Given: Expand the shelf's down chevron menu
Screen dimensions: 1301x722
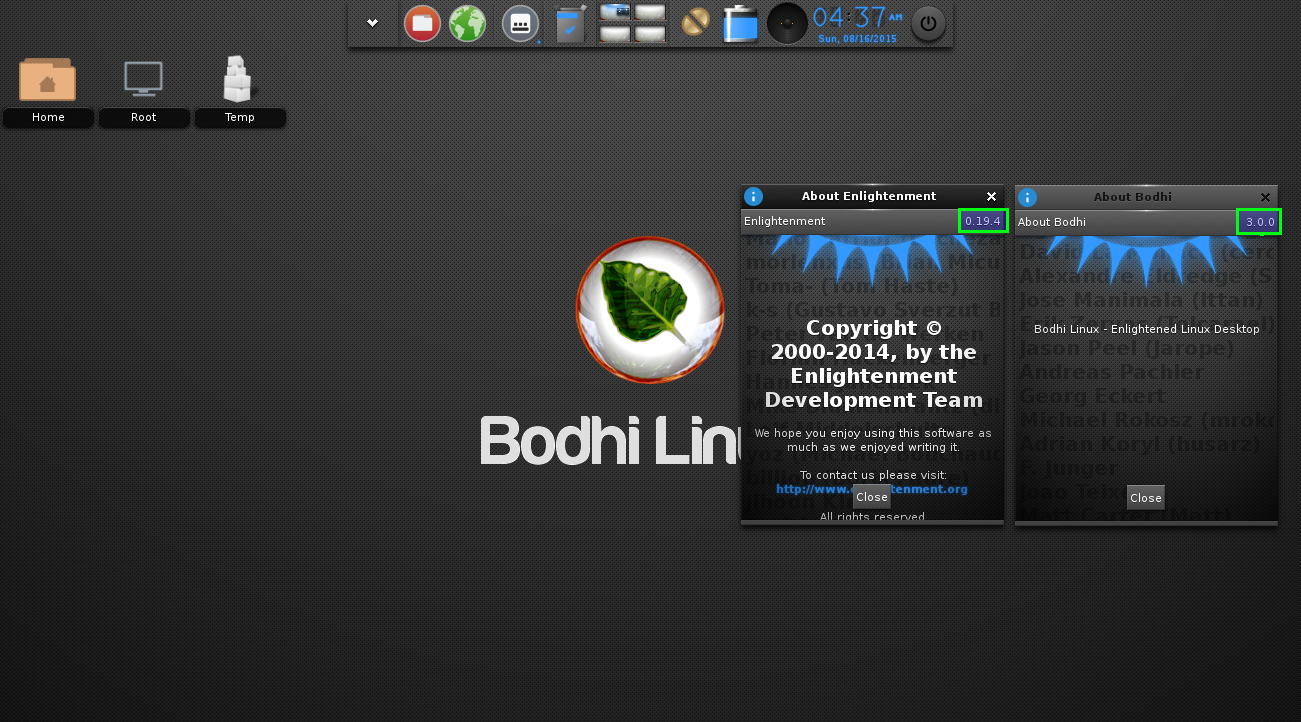Looking at the screenshot, I should coord(372,23).
